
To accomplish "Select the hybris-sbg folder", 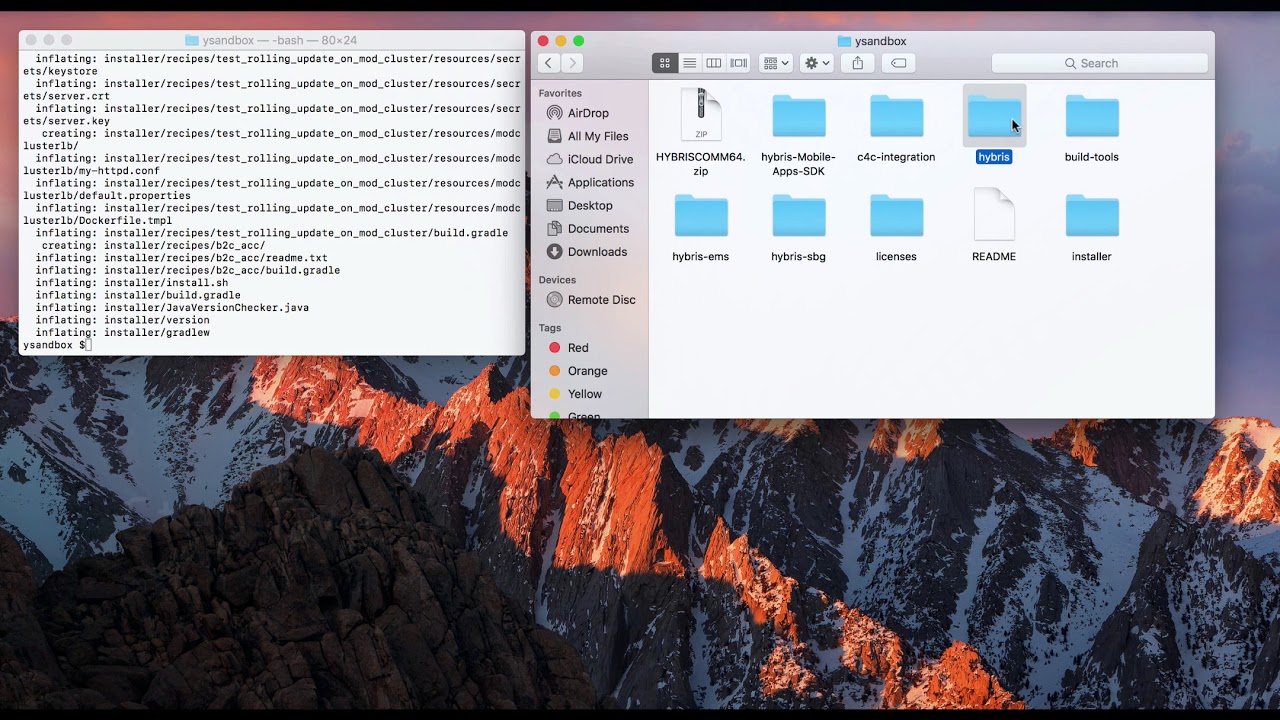I will click(x=799, y=216).
